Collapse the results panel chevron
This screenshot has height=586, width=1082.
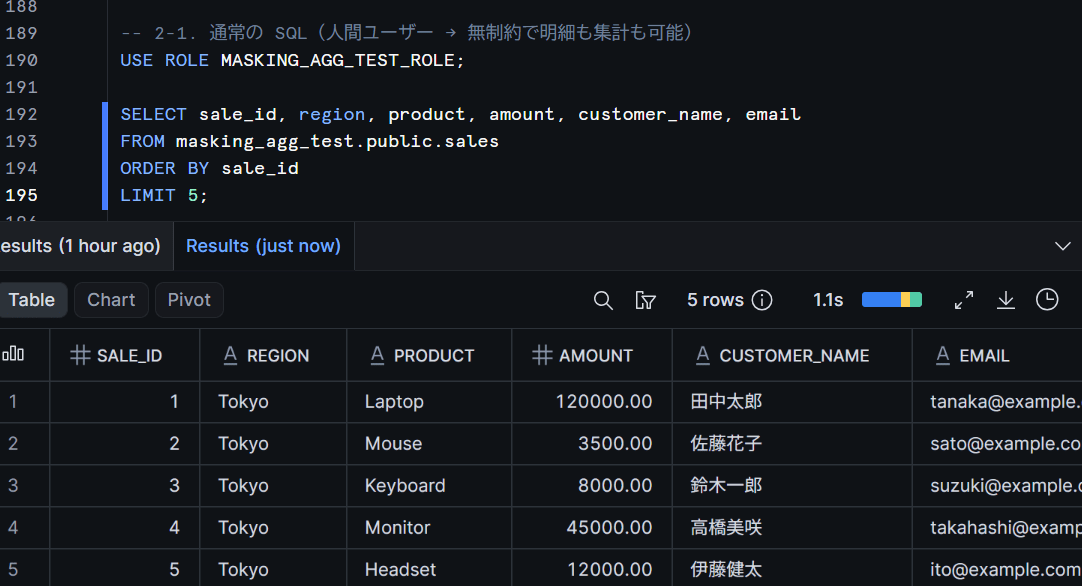(x=1063, y=246)
